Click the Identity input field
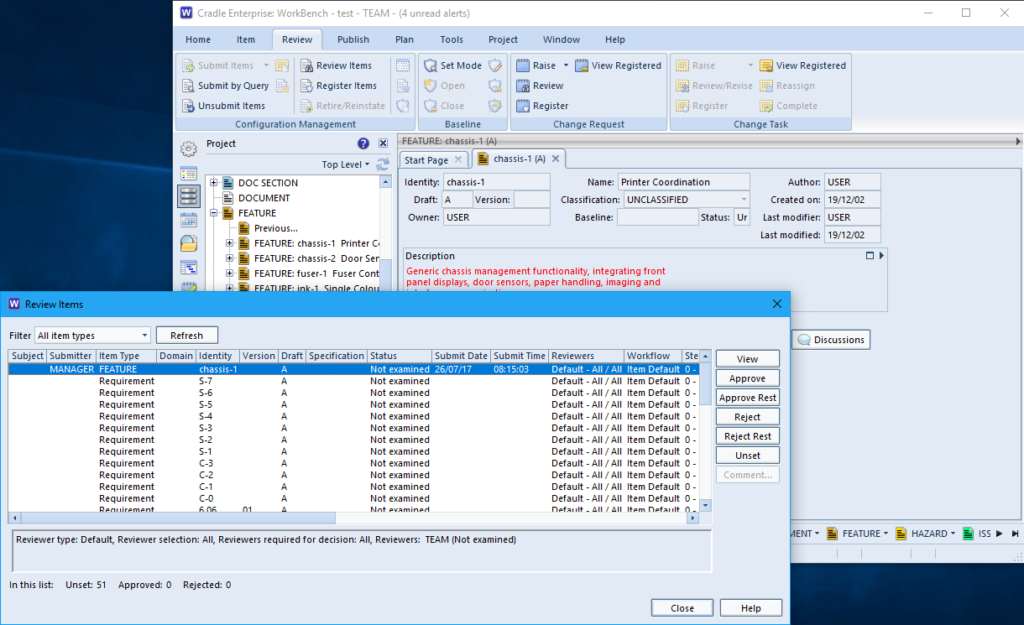This screenshot has height=625, width=1024. click(x=496, y=182)
